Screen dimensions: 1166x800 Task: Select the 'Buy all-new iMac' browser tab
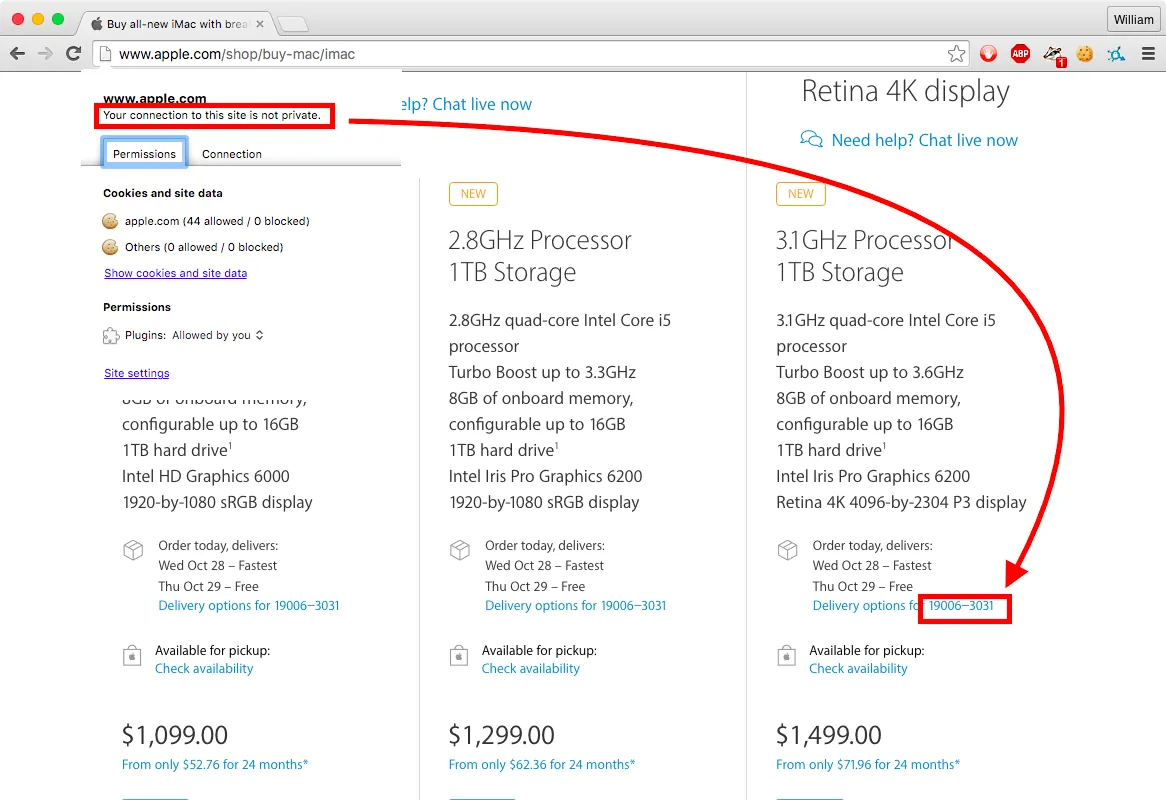176,24
